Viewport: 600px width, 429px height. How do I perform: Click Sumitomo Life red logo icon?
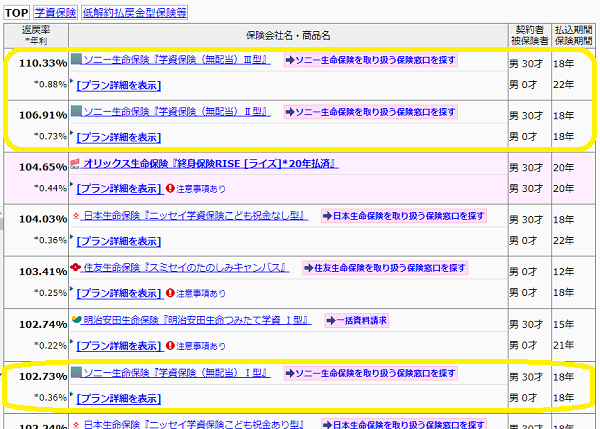coord(76,267)
